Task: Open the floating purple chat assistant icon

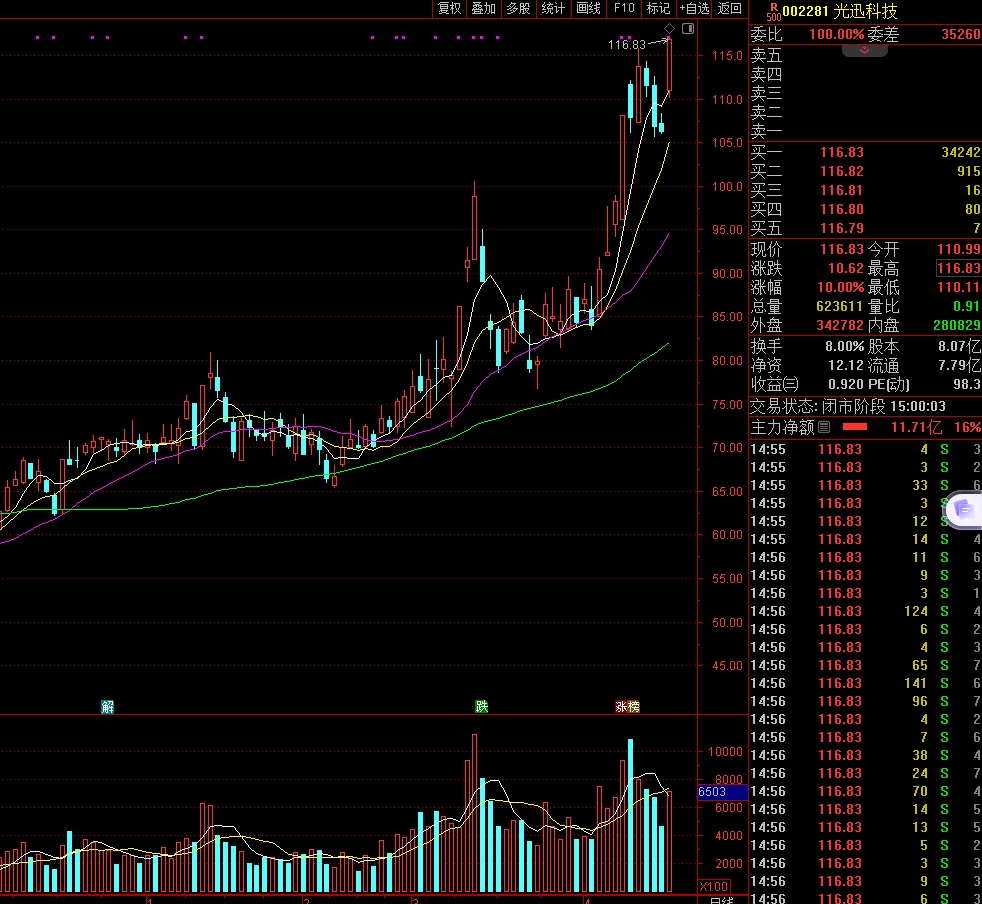Action: point(963,509)
